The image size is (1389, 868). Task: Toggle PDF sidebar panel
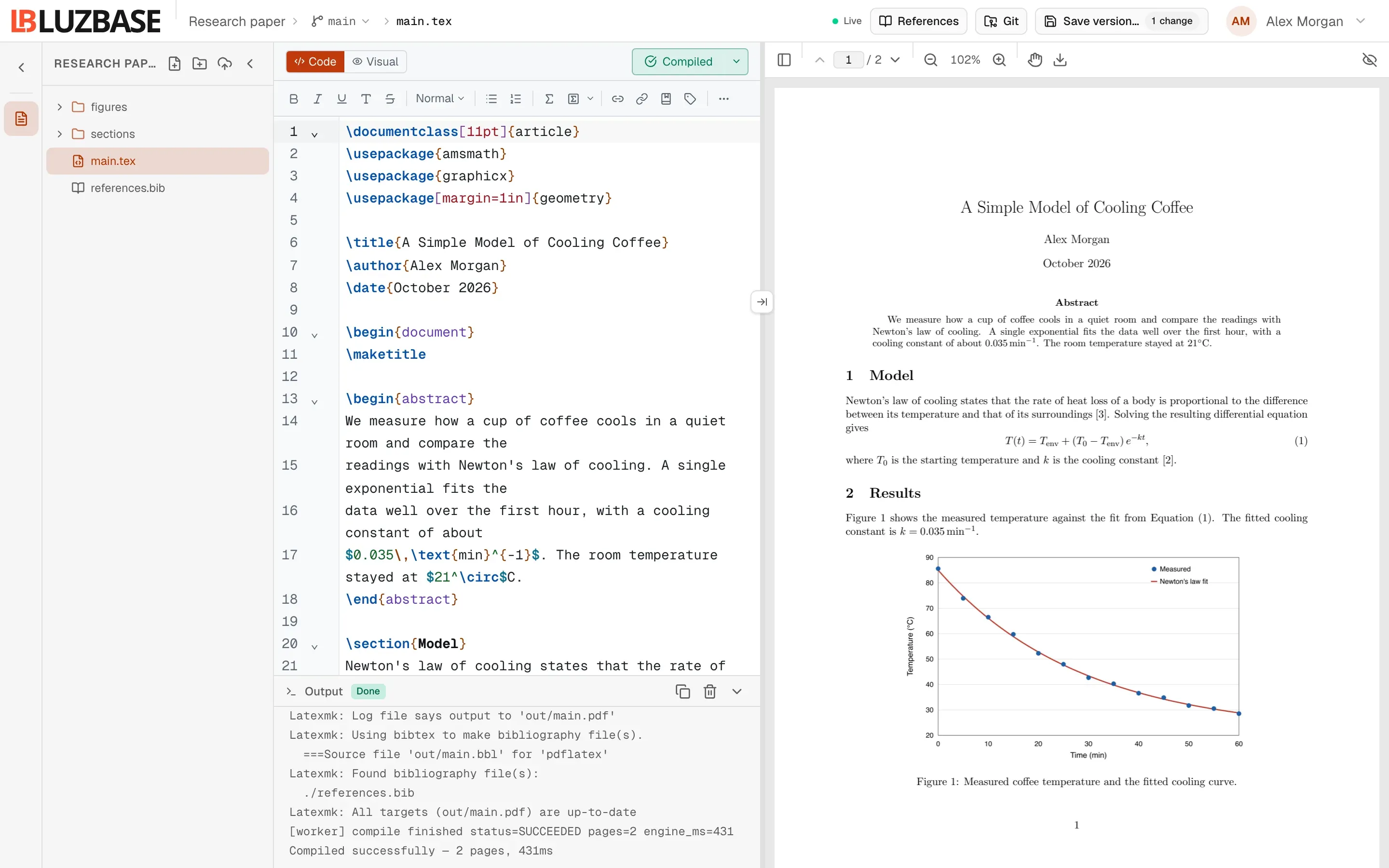(784, 60)
